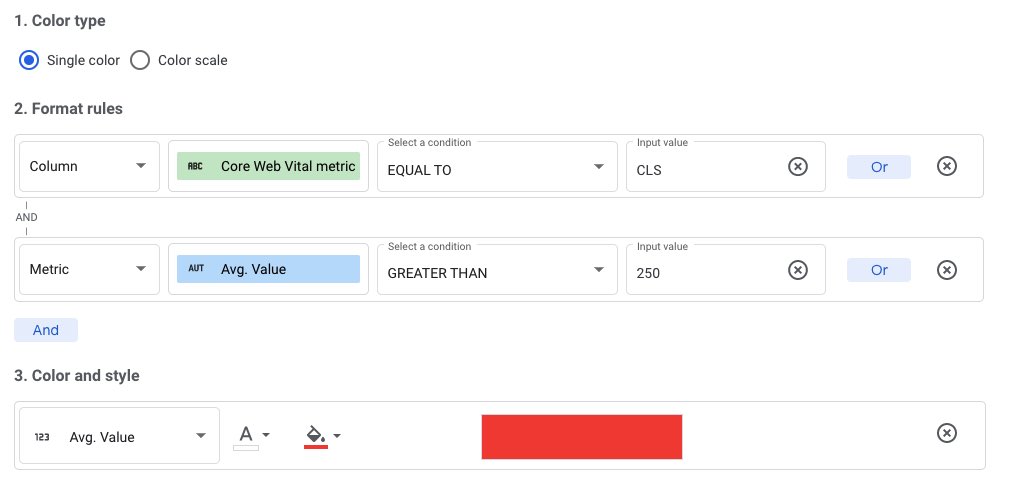Click the red color preview swatch
This screenshot has height=495, width=1011.
click(x=581, y=437)
